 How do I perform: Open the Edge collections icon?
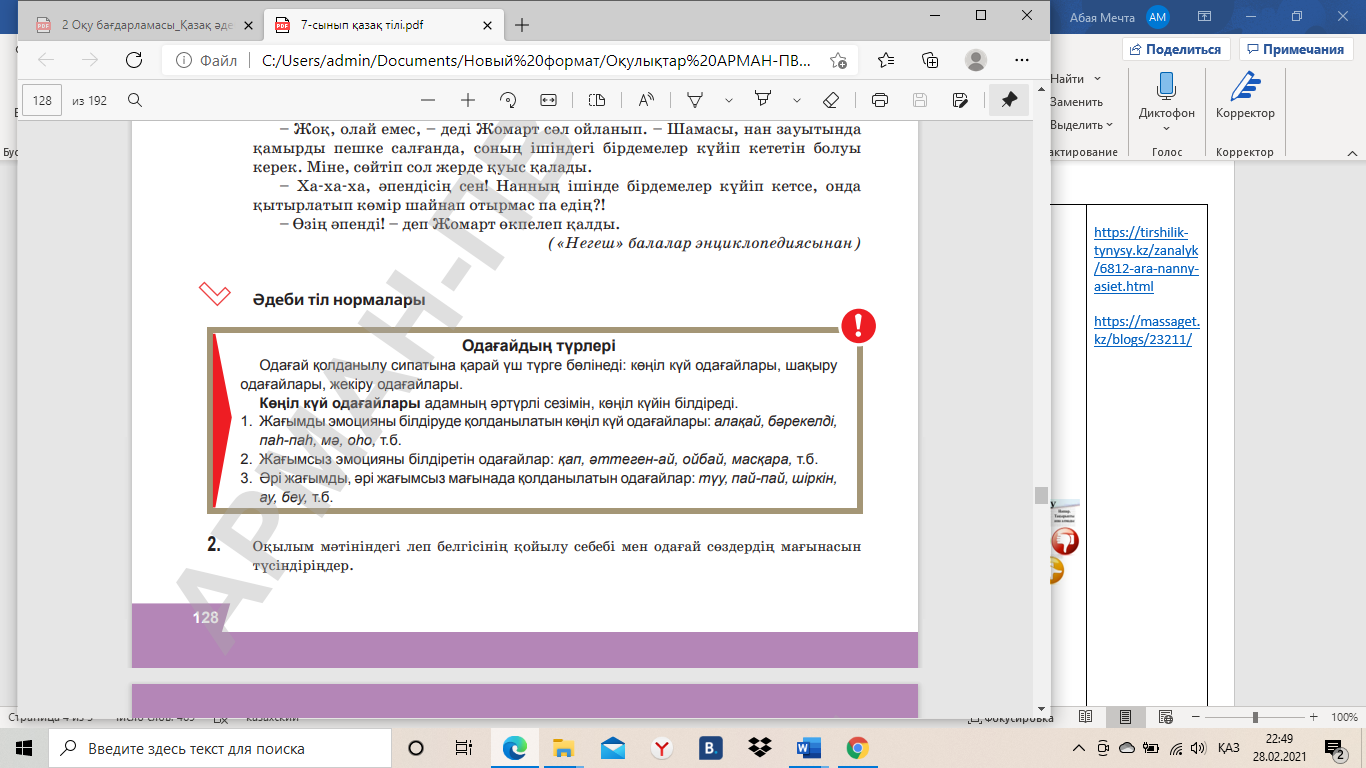[x=930, y=60]
